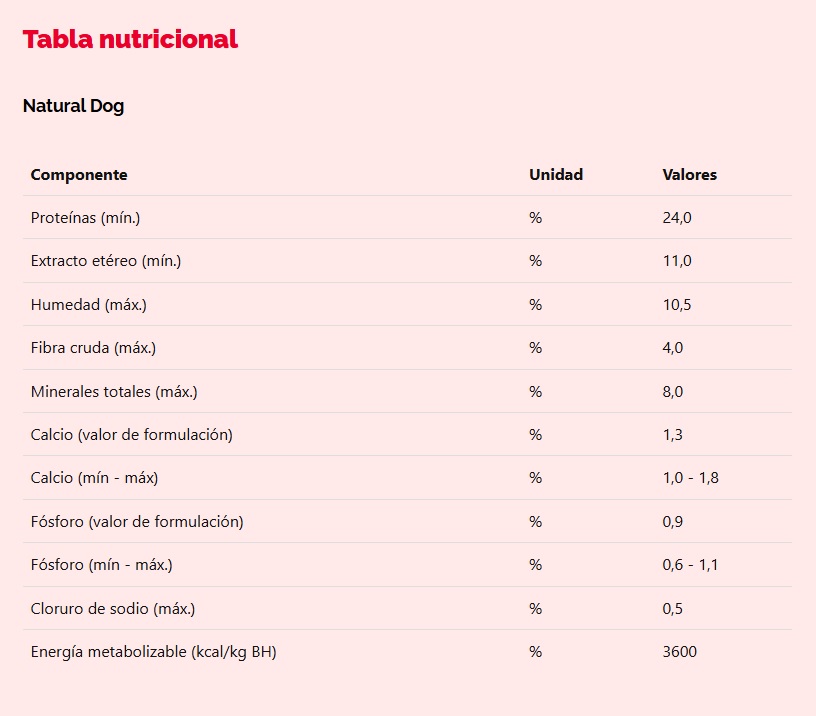Click the 3600 energy value
Viewport: 816px width, 716px height.
680,651
